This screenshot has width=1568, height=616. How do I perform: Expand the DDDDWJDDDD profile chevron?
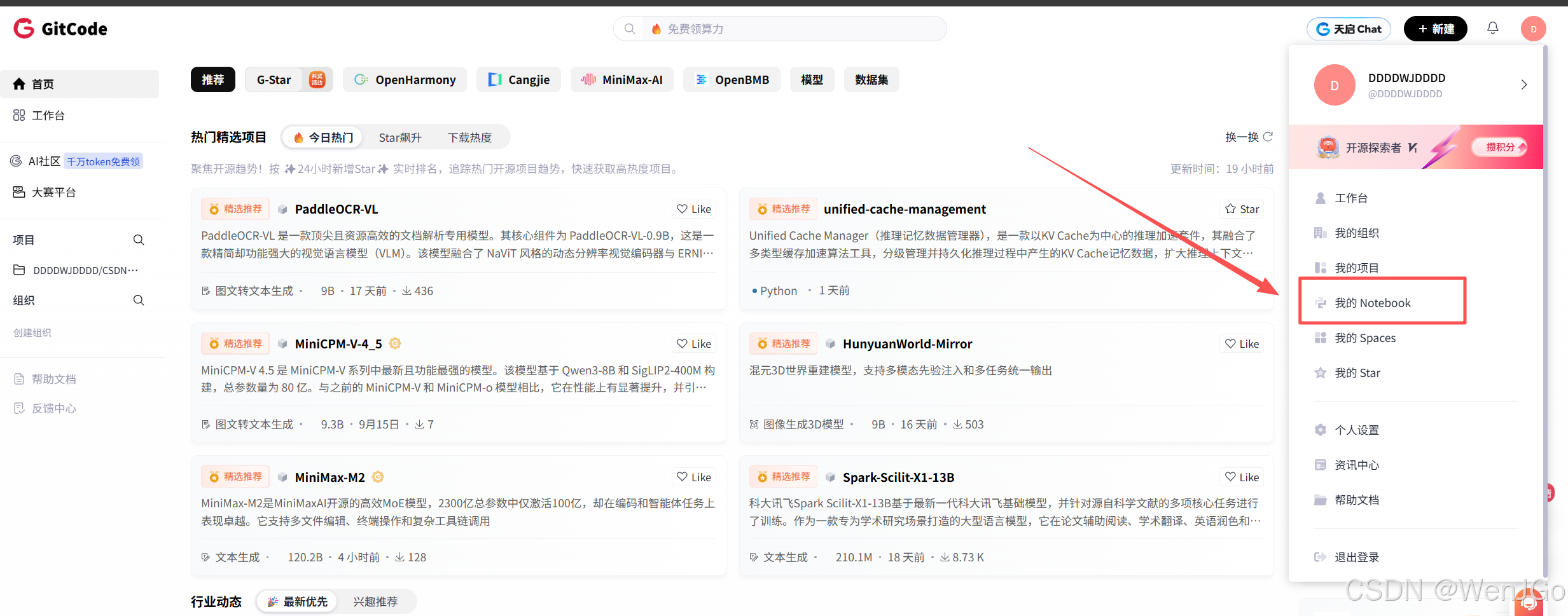1524,85
